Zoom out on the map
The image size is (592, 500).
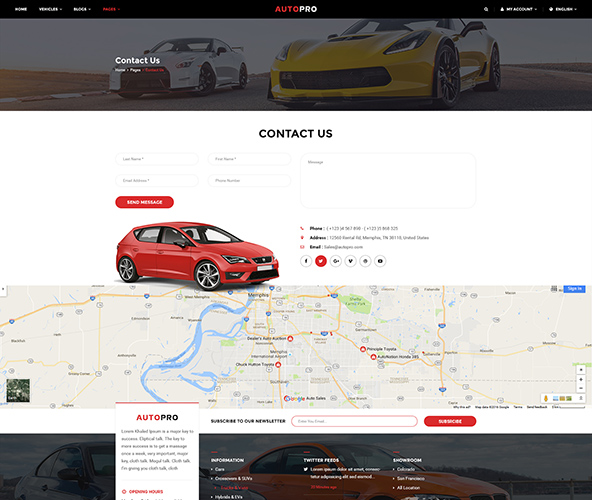pyautogui.click(x=581, y=388)
